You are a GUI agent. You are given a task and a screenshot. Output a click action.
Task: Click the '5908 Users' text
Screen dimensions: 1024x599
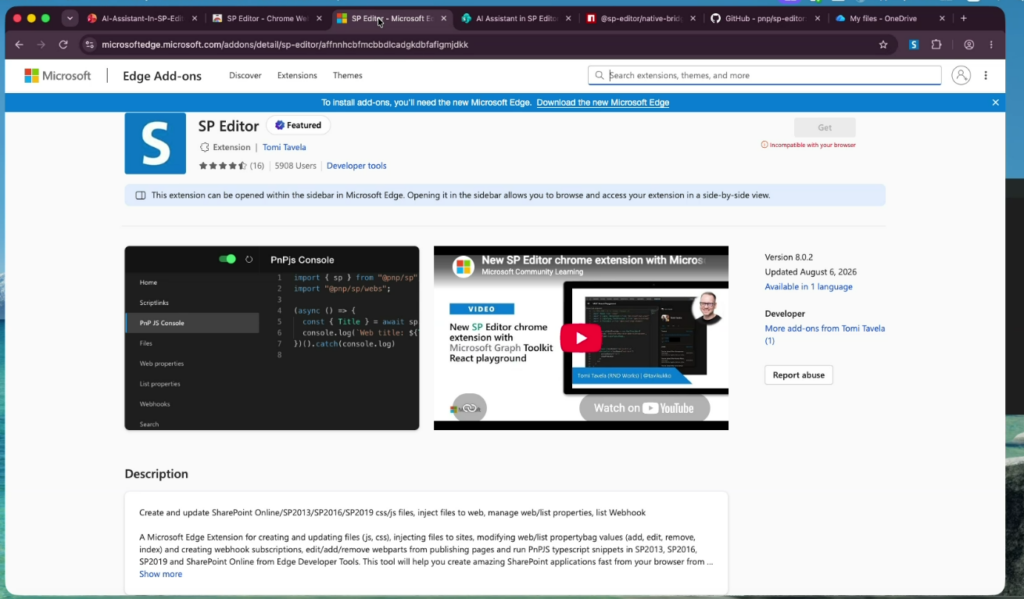tap(295, 166)
